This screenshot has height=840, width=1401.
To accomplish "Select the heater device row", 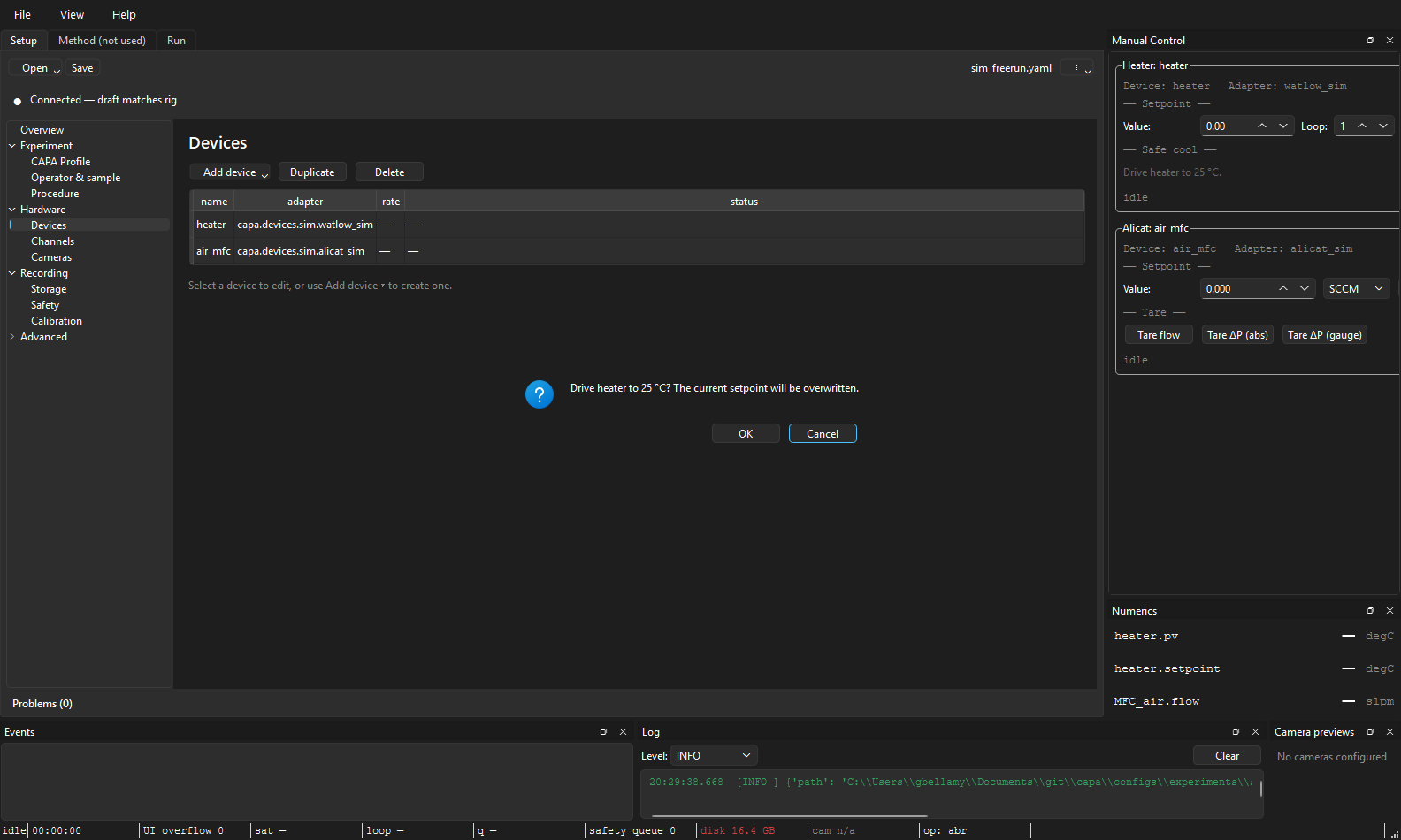I will pyautogui.click(x=639, y=225).
